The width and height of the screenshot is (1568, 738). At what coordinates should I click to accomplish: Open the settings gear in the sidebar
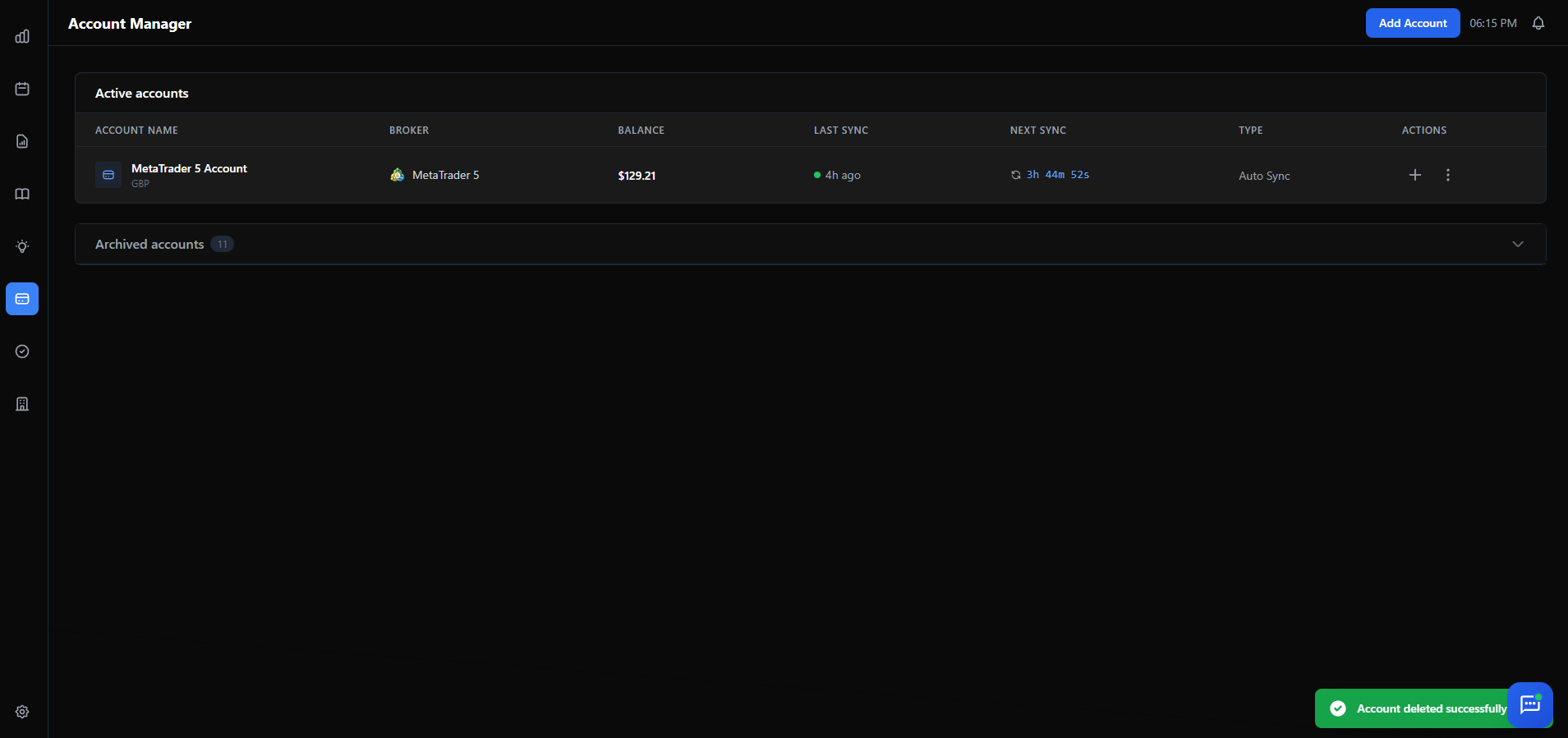(22, 712)
